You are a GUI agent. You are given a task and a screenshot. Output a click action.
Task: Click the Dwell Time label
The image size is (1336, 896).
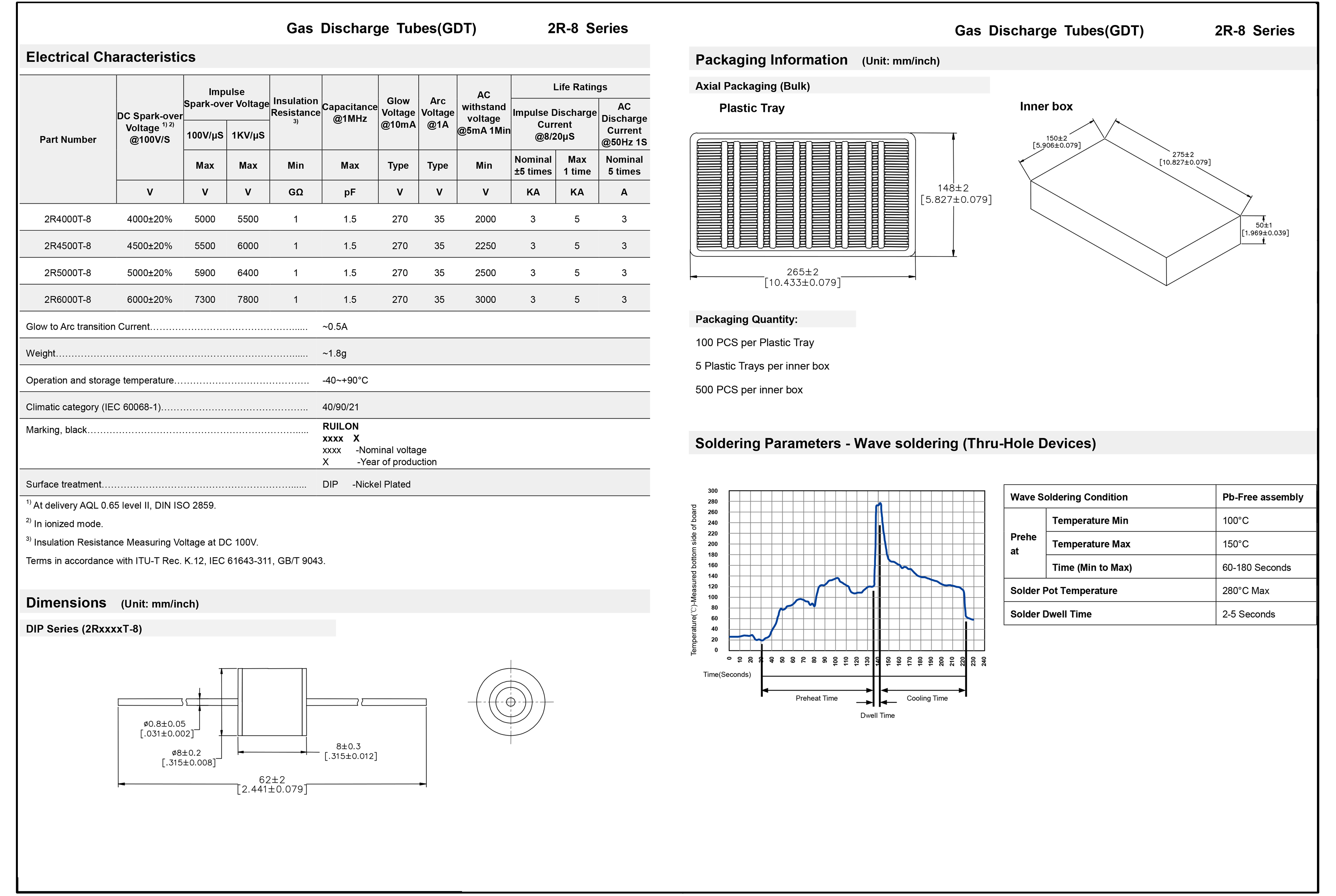click(877, 715)
